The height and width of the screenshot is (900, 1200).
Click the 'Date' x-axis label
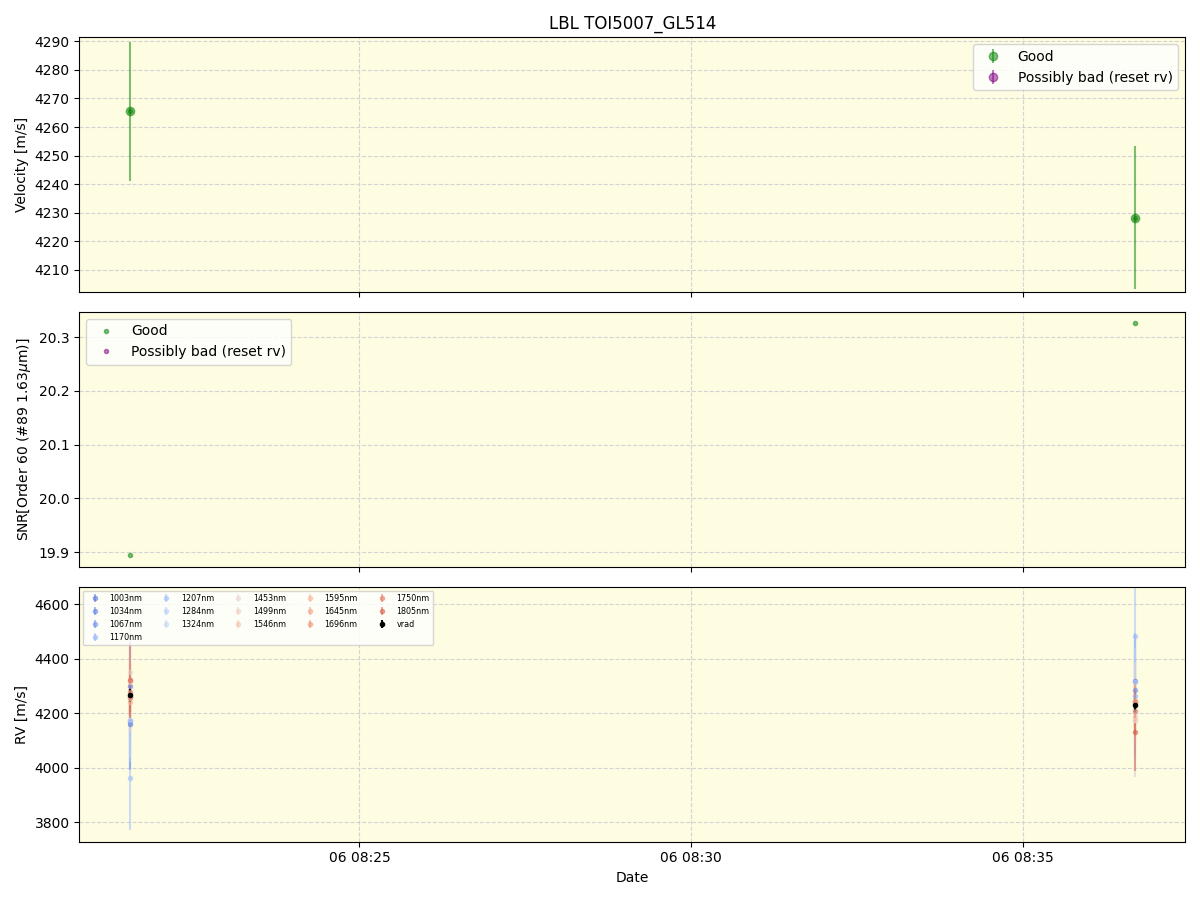pos(632,877)
